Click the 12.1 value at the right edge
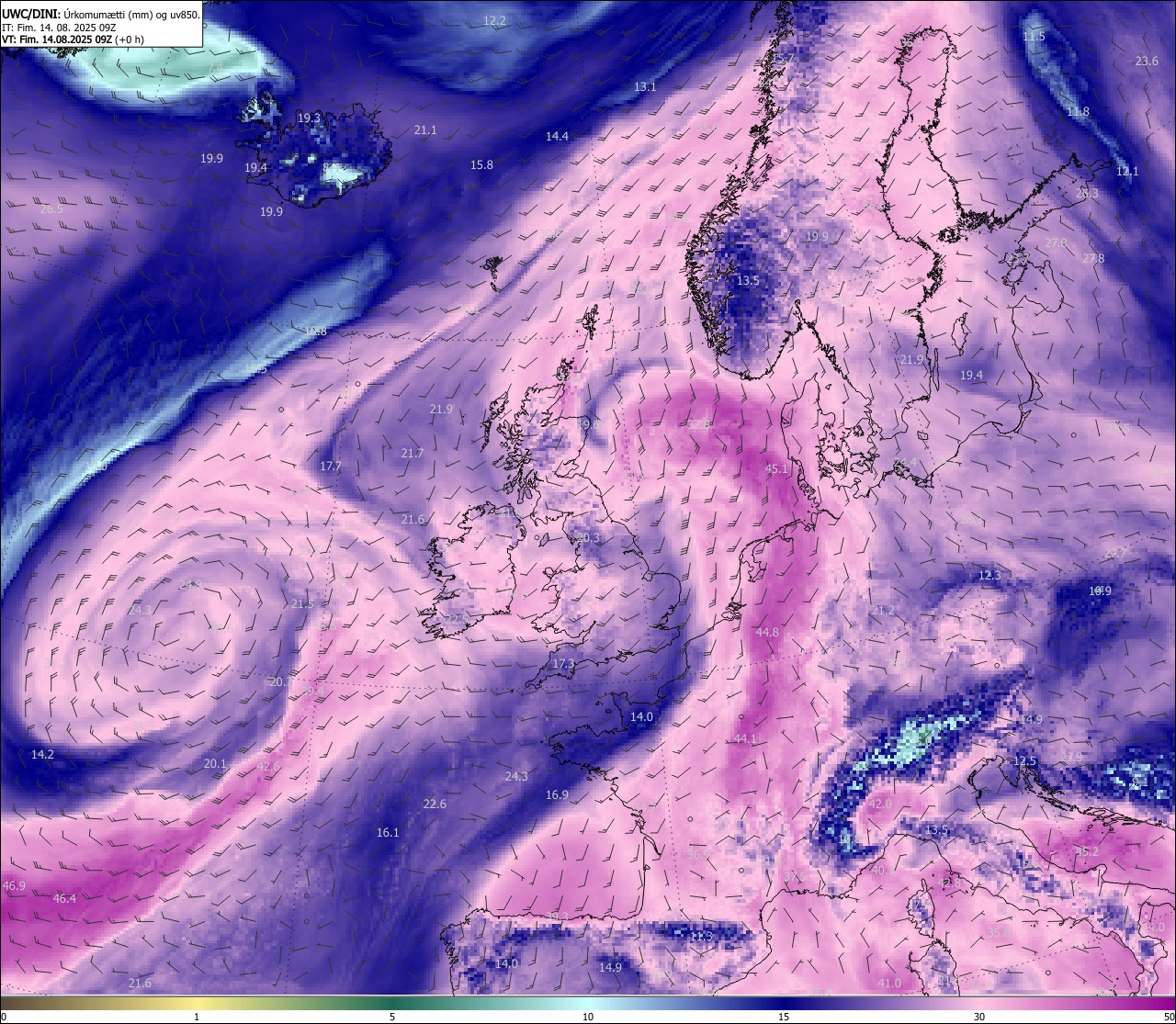Image resolution: width=1176 pixels, height=1024 pixels. [1127, 171]
